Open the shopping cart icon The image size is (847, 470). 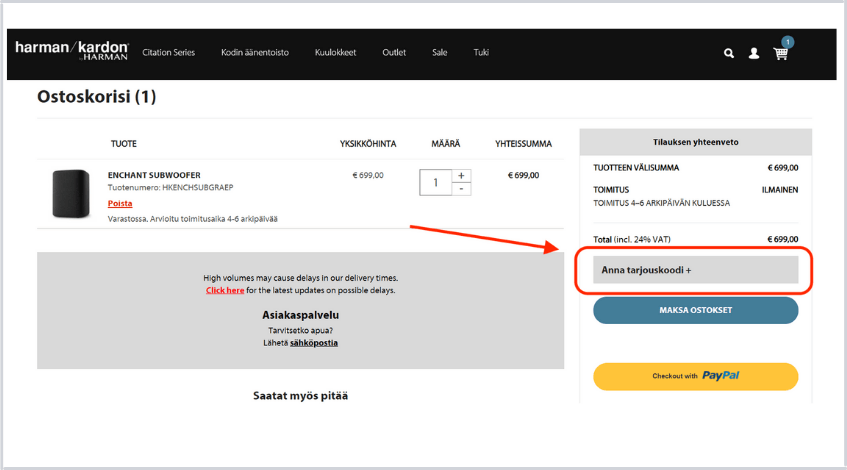click(x=780, y=53)
